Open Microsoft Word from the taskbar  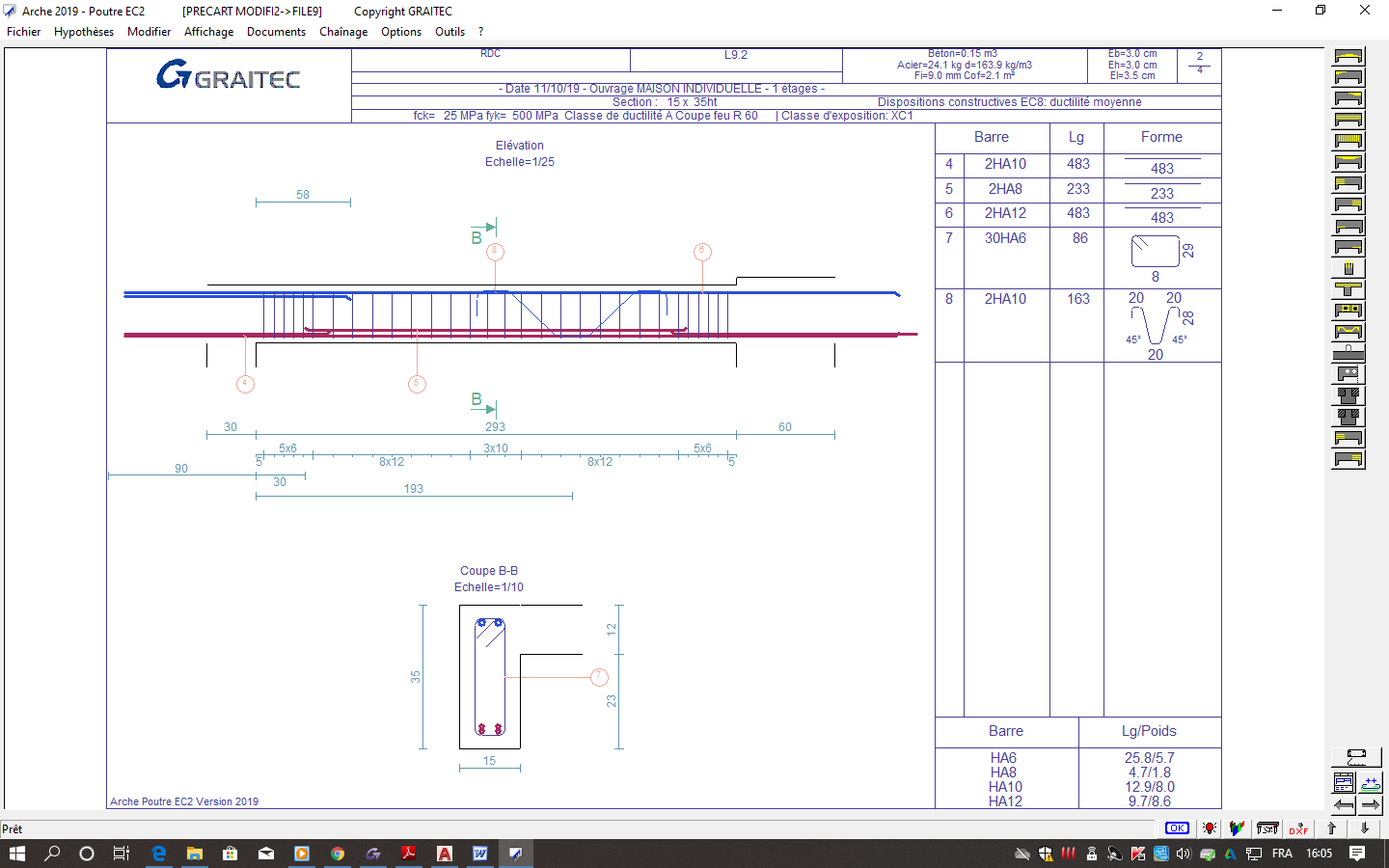tap(479, 854)
